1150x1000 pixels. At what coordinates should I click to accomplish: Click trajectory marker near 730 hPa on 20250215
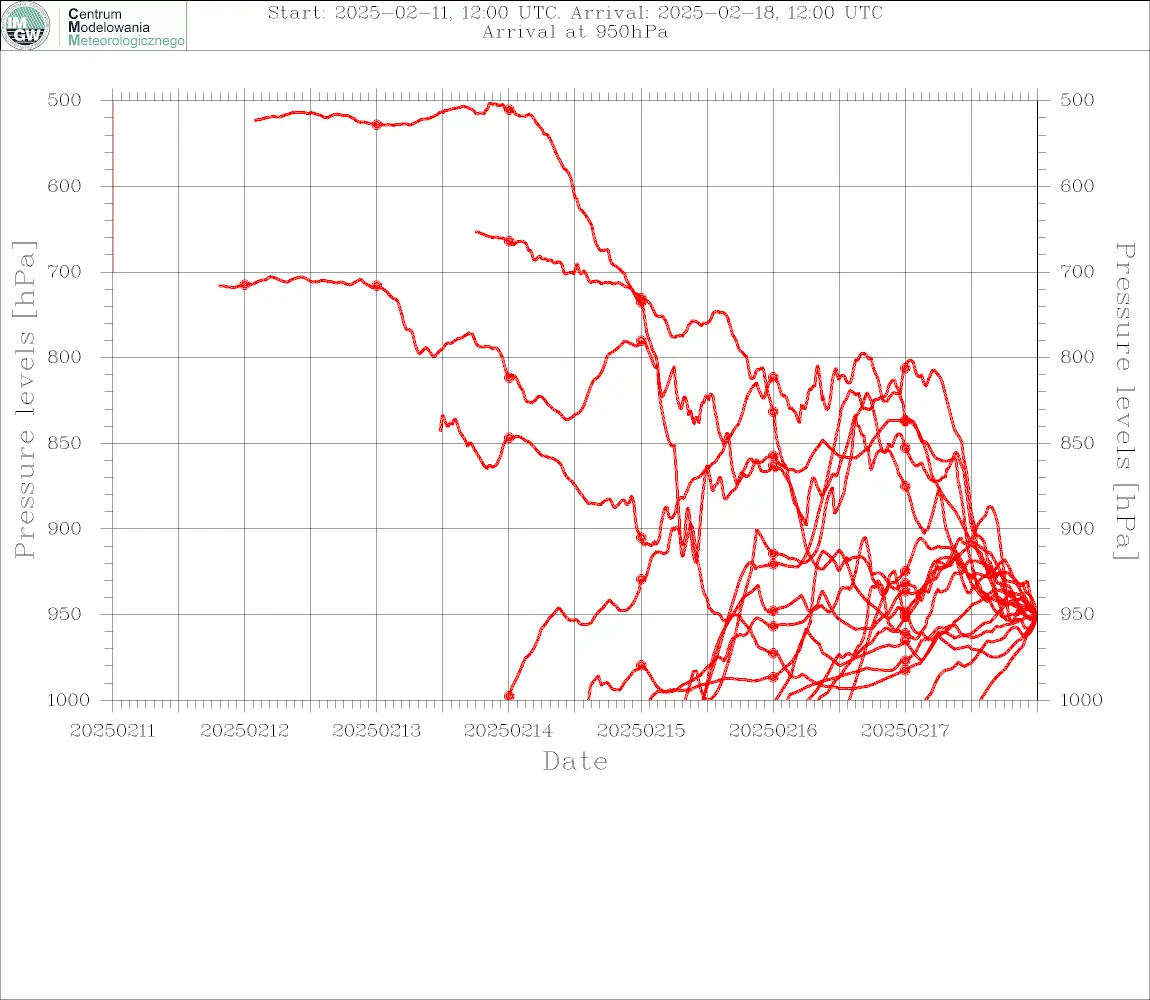[641, 299]
